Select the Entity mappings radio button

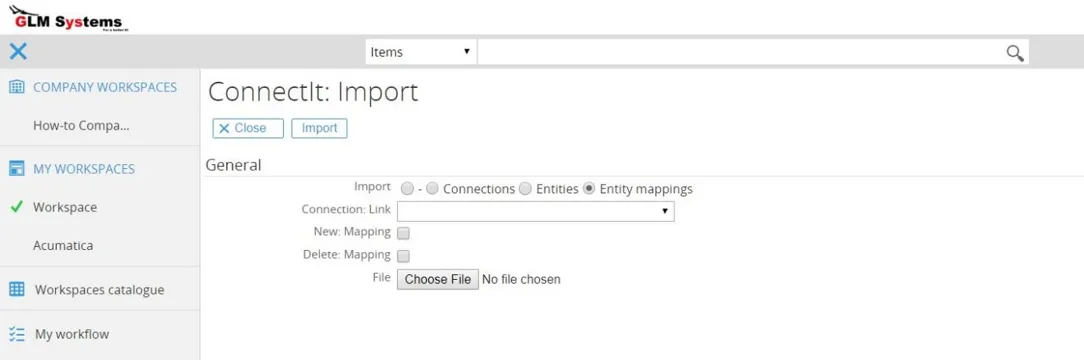click(589, 189)
